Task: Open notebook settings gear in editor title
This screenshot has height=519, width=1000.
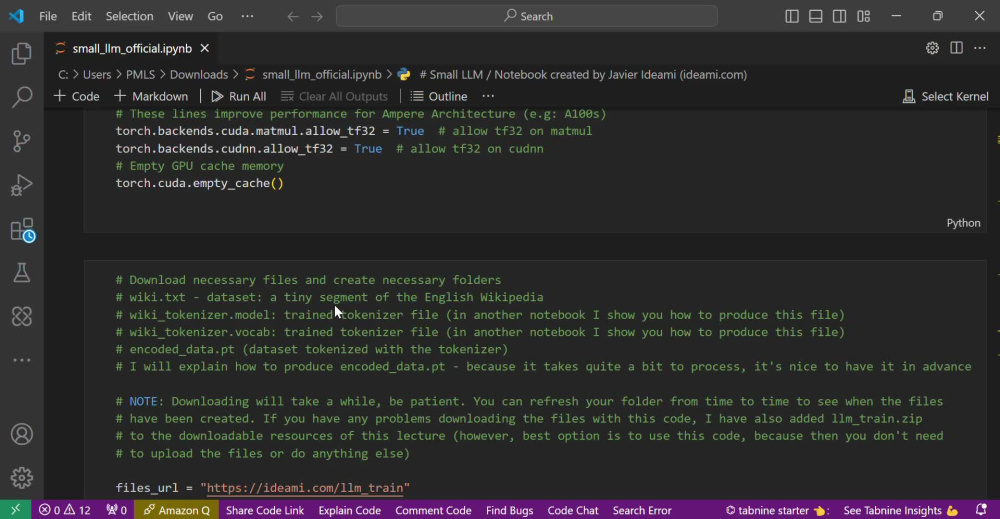Action: (x=932, y=48)
